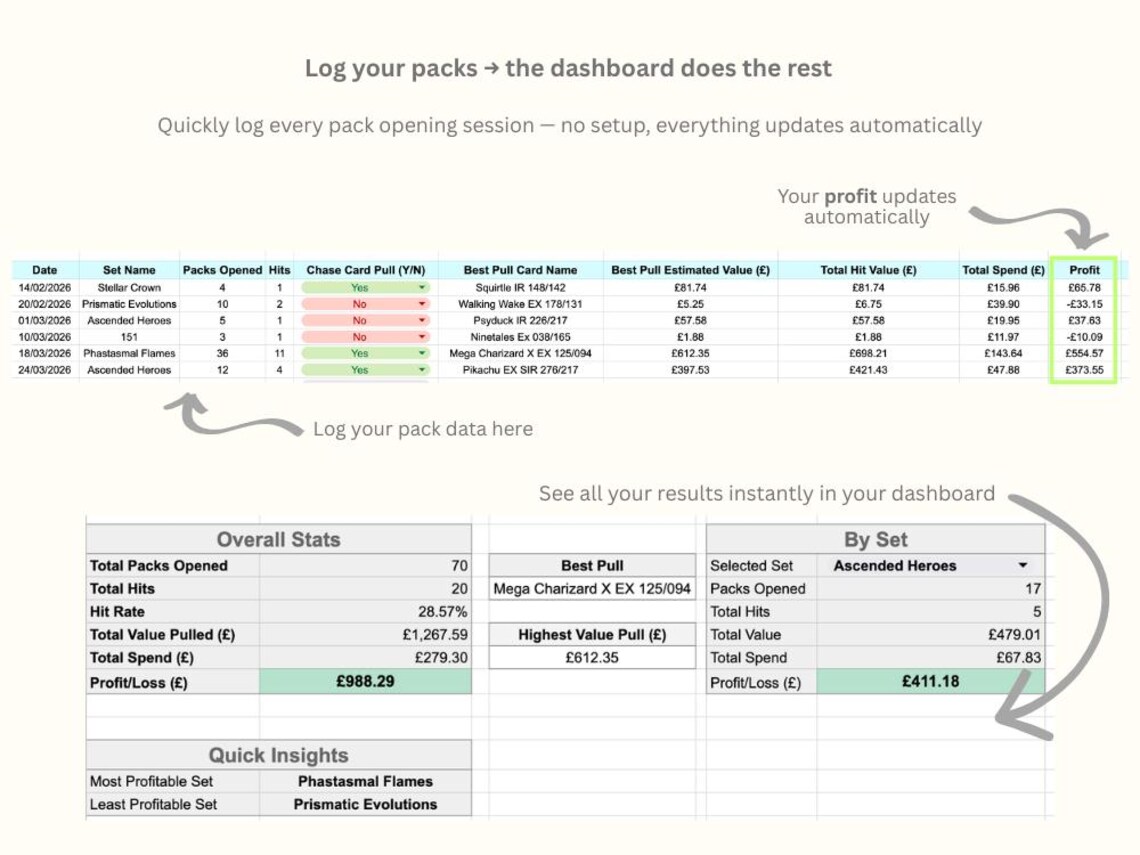Select Total Packs Opened value 70
Image resolution: width=1140 pixels, height=855 pixels.
(x=365, y=566)
